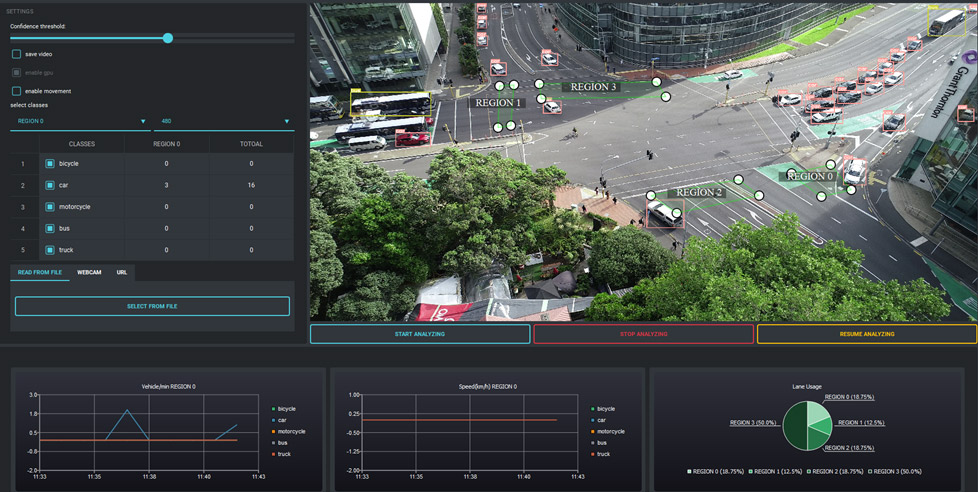This screenshot has width=978, height=492.
Task: Click the SELECT FROM FILE button
Action: pyautogui.click(x=152, y=306)
